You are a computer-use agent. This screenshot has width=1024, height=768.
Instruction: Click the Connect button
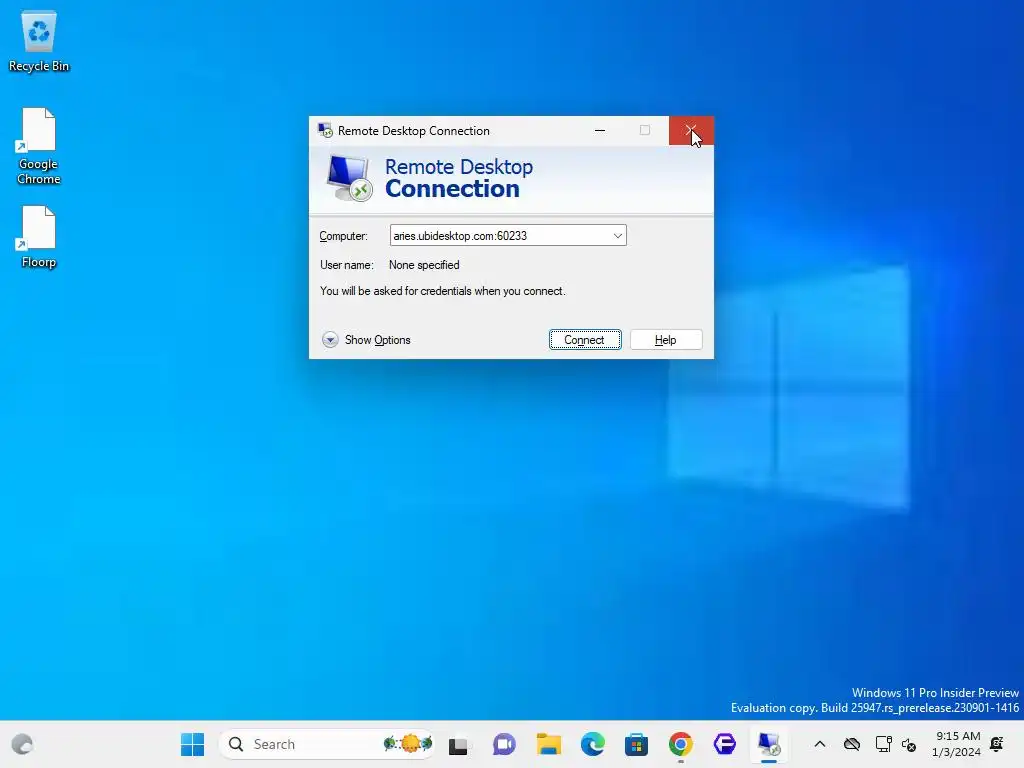click(584, 340)
